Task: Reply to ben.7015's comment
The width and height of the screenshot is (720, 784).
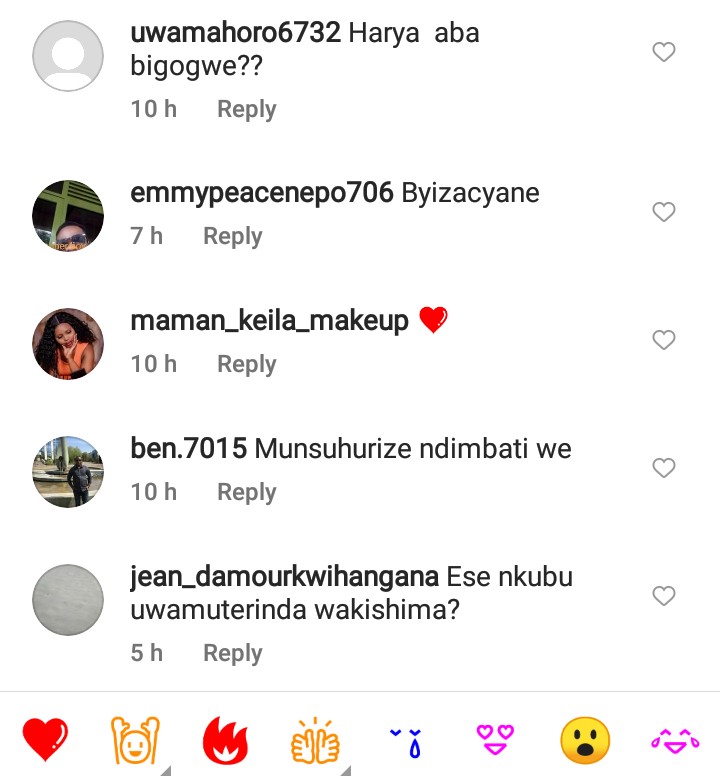Action: coord(246,493)
